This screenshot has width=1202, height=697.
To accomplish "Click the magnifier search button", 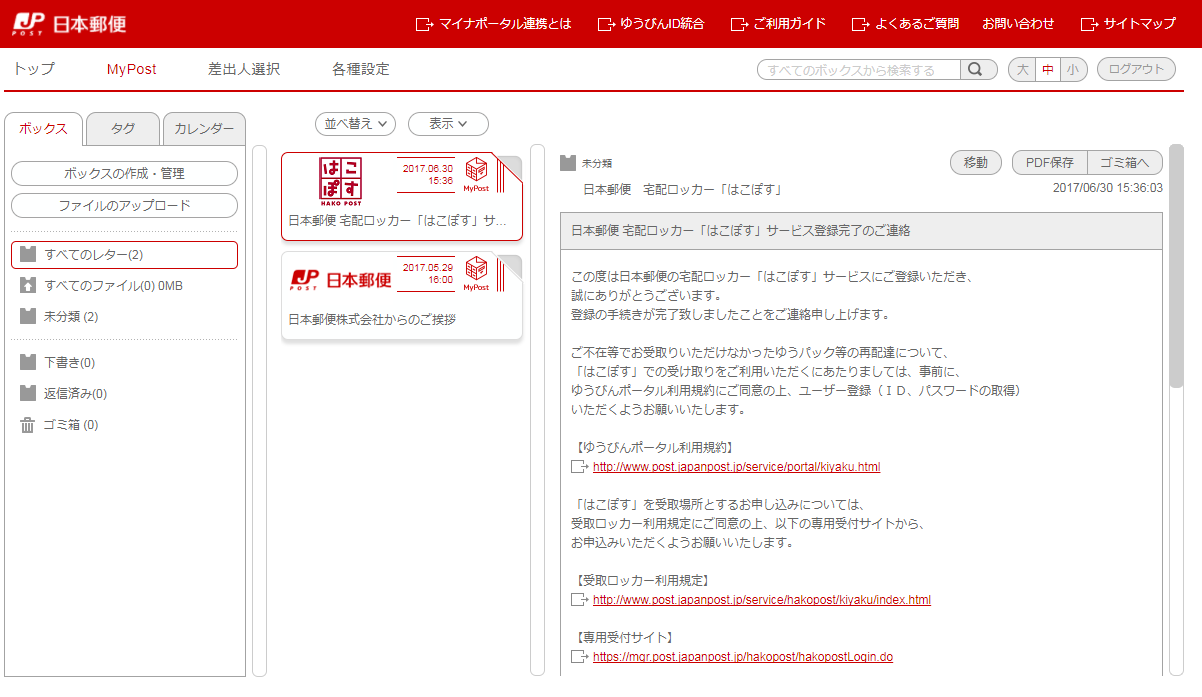I will pos(979,69).
